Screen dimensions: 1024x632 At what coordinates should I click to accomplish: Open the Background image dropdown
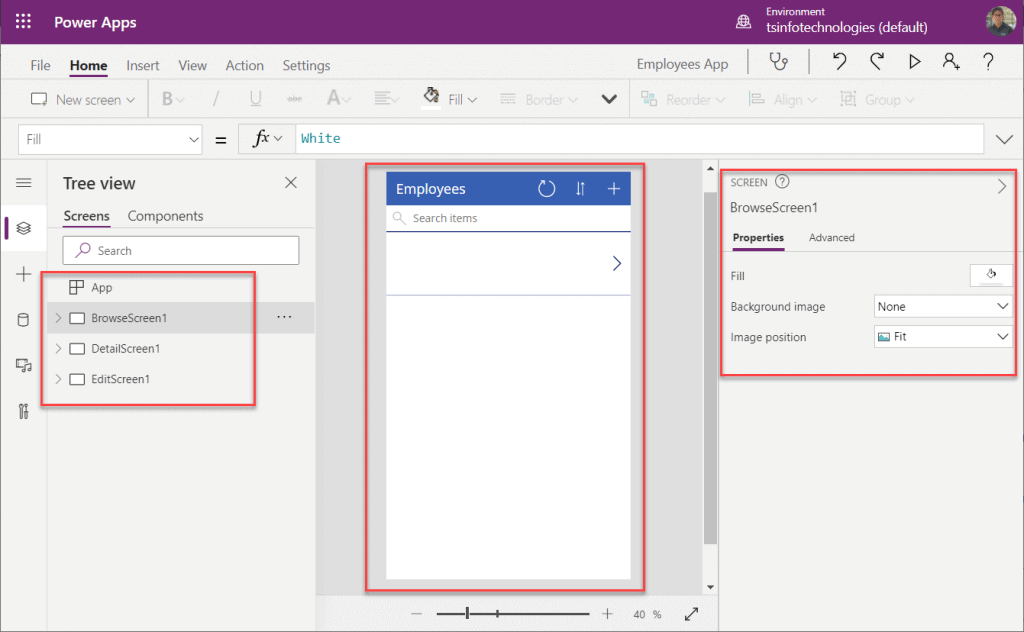pos(943,306)
